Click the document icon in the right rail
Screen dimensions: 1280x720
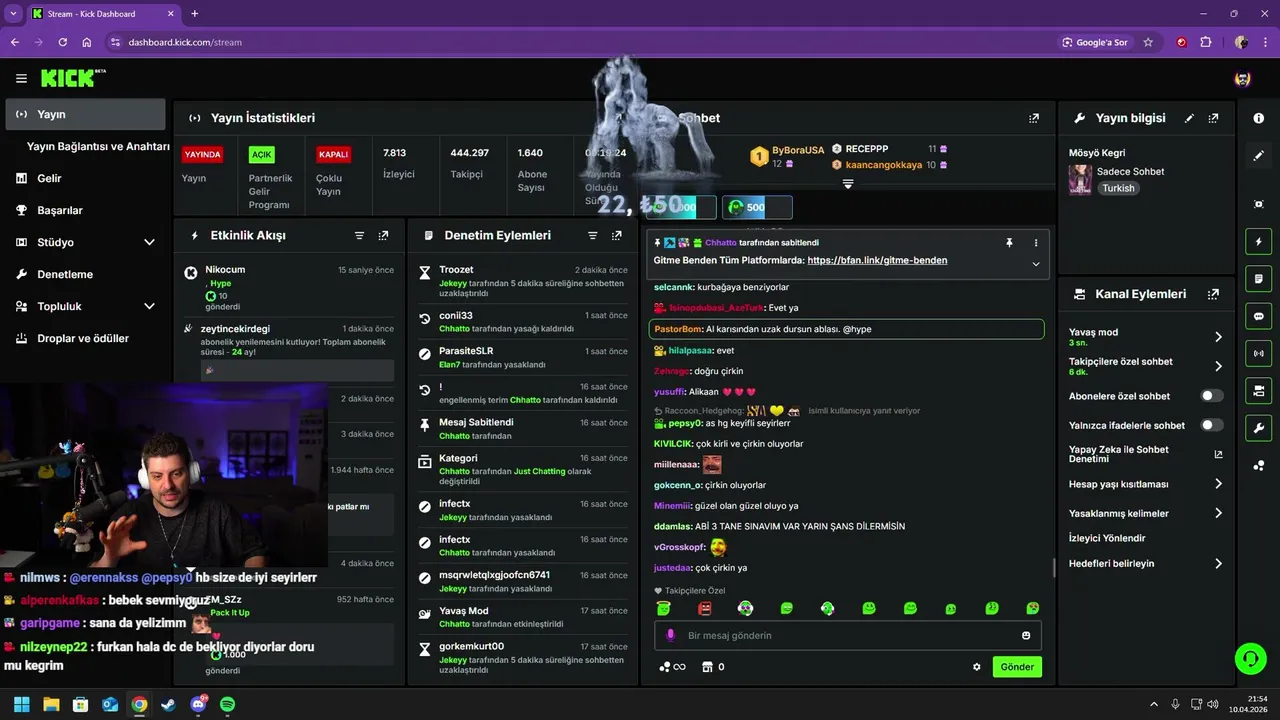pyautogui.click(x=1258, y=278)
